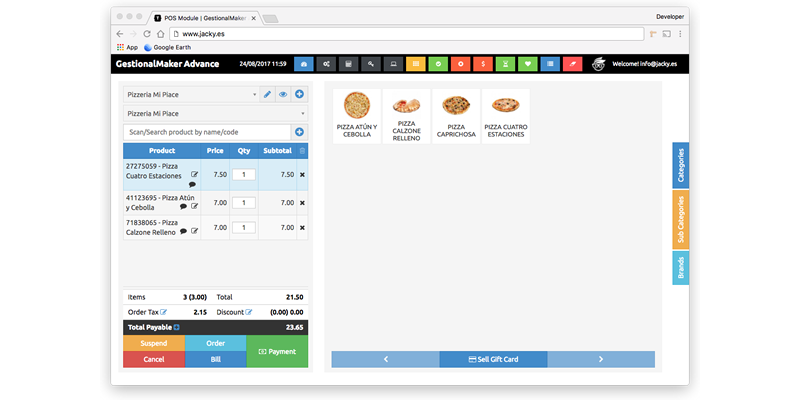Click the Suspend button
This screenshot has width=800, height=400.
click(154, 343)
